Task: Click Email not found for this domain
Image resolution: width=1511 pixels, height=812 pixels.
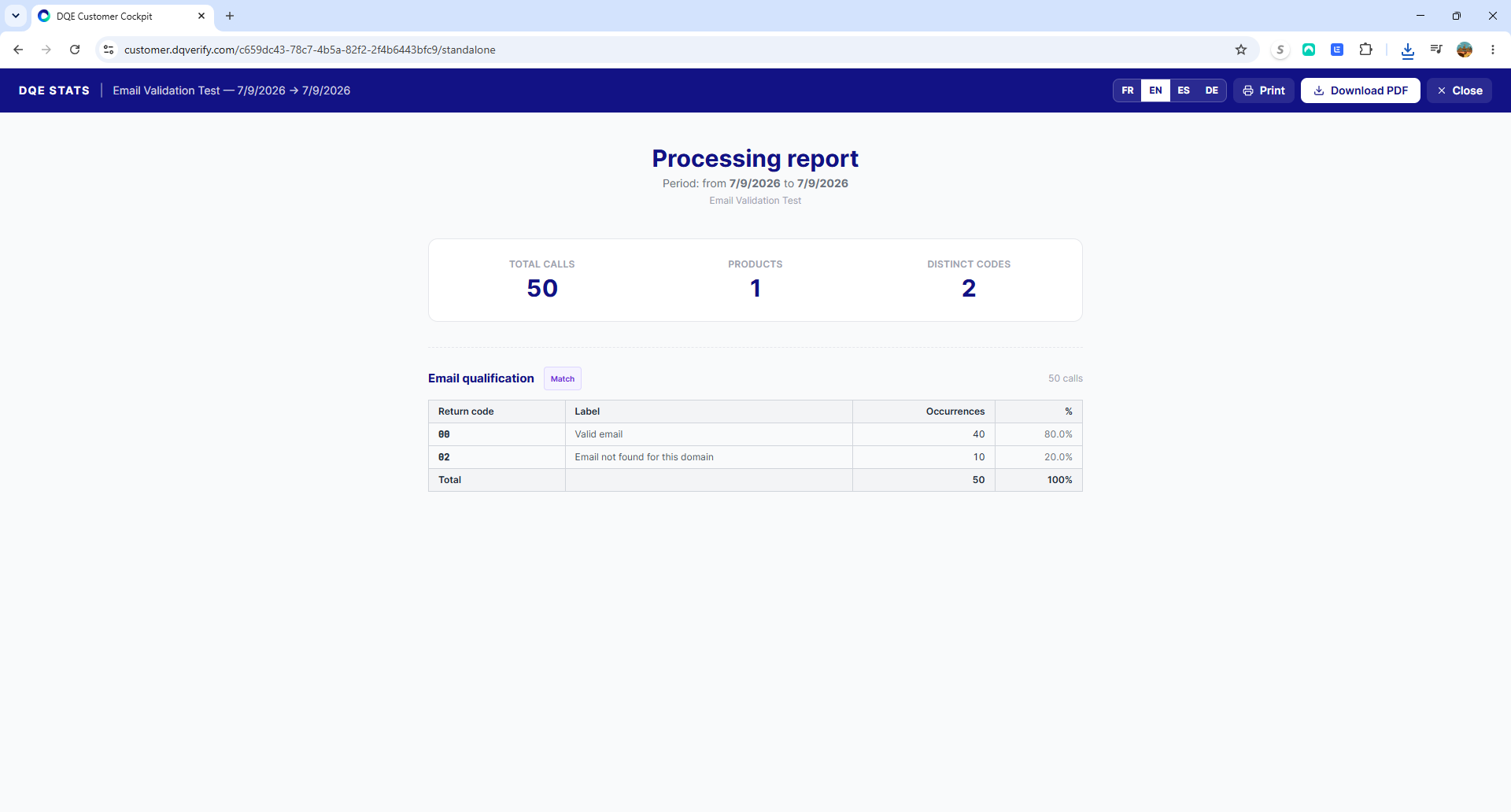Action: [644, 457]
